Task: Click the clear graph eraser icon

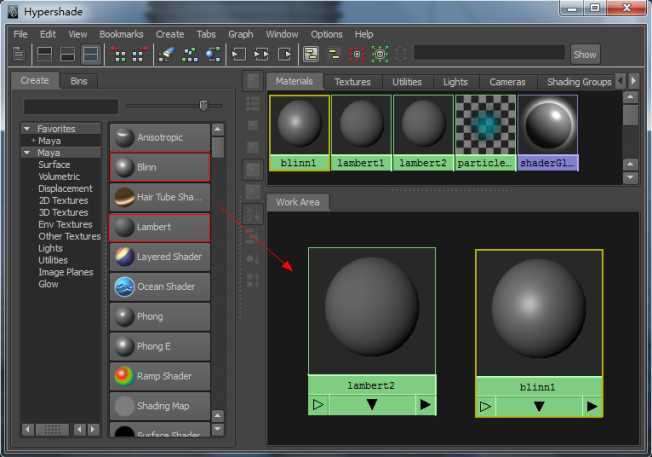Action: click(166, 54)
